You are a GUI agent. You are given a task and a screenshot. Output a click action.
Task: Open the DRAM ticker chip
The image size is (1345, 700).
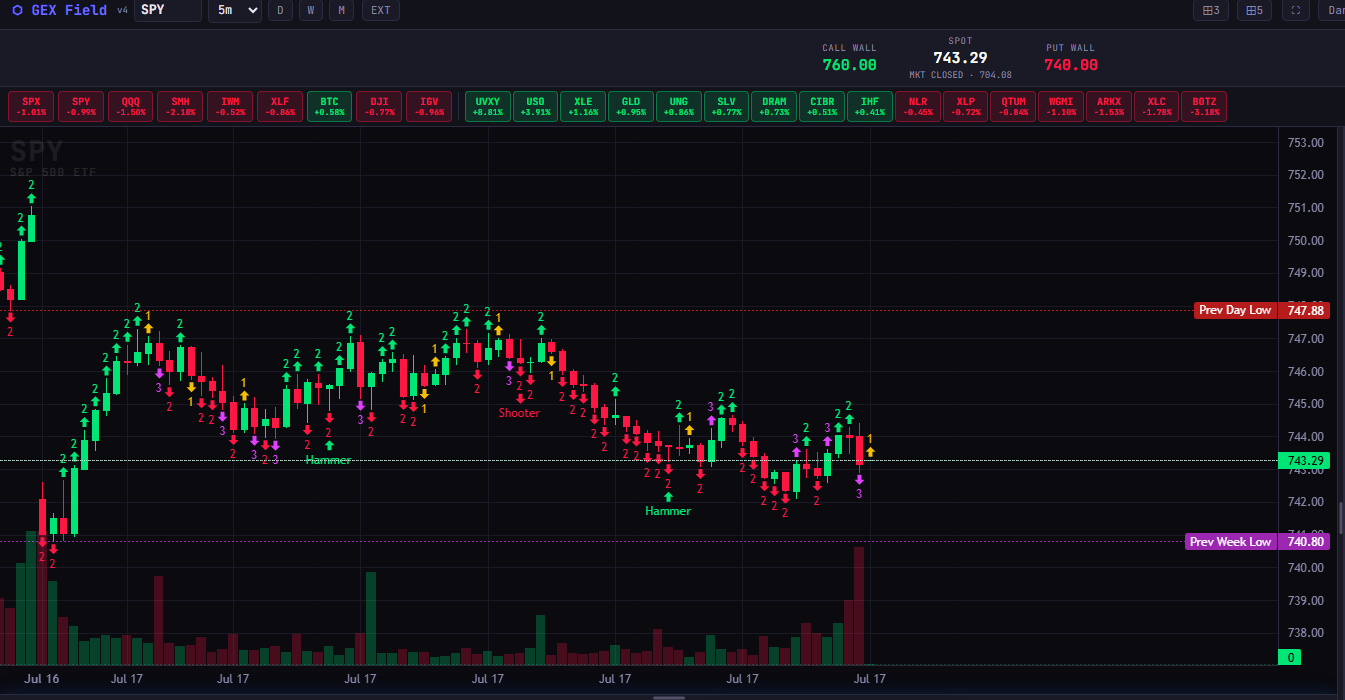(x=774, y=106)
